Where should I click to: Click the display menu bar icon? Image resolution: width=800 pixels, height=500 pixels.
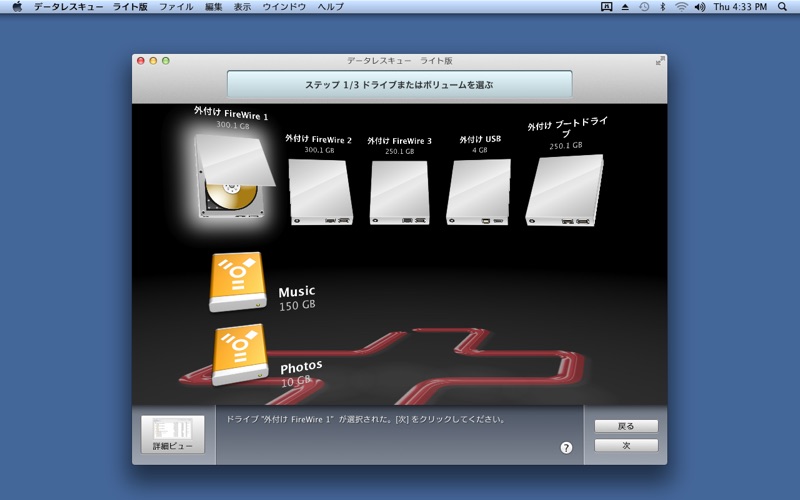[606, 7]
